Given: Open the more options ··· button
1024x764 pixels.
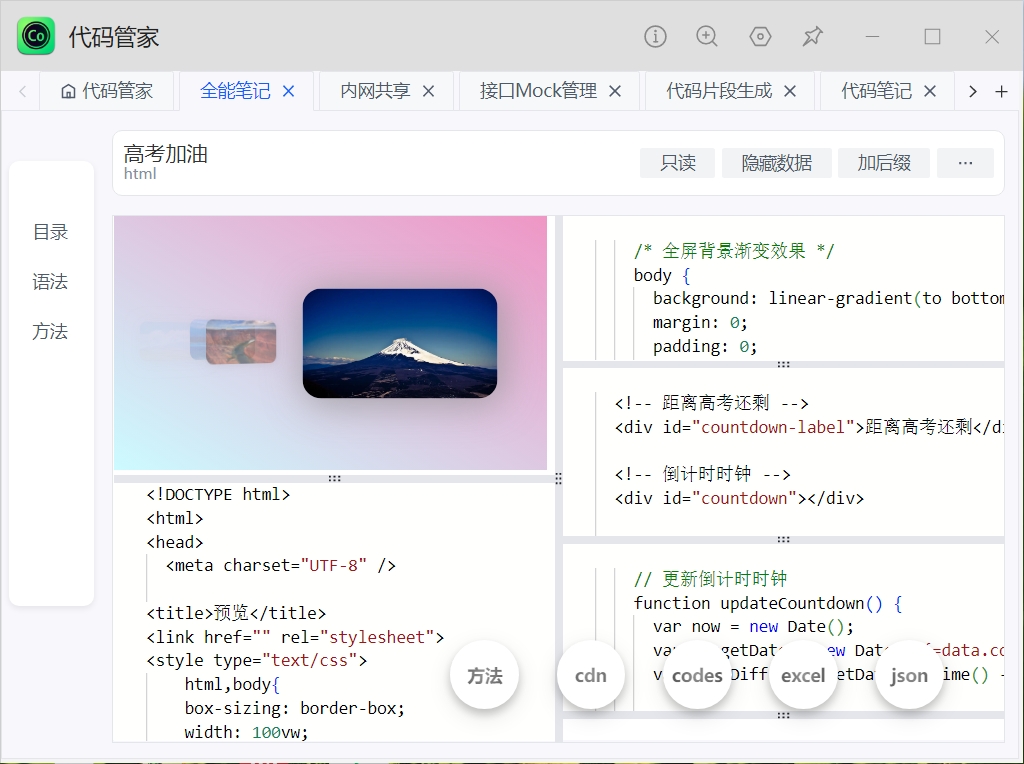Looking at the screenshot, I should coord(965,163).
